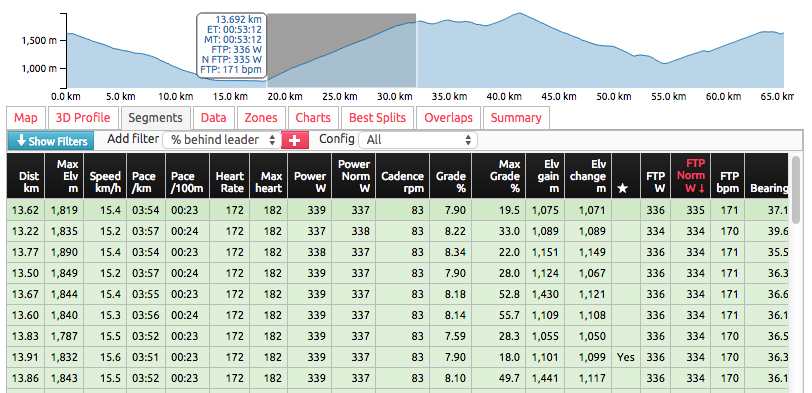Open the Summary tab

(516, 118)
